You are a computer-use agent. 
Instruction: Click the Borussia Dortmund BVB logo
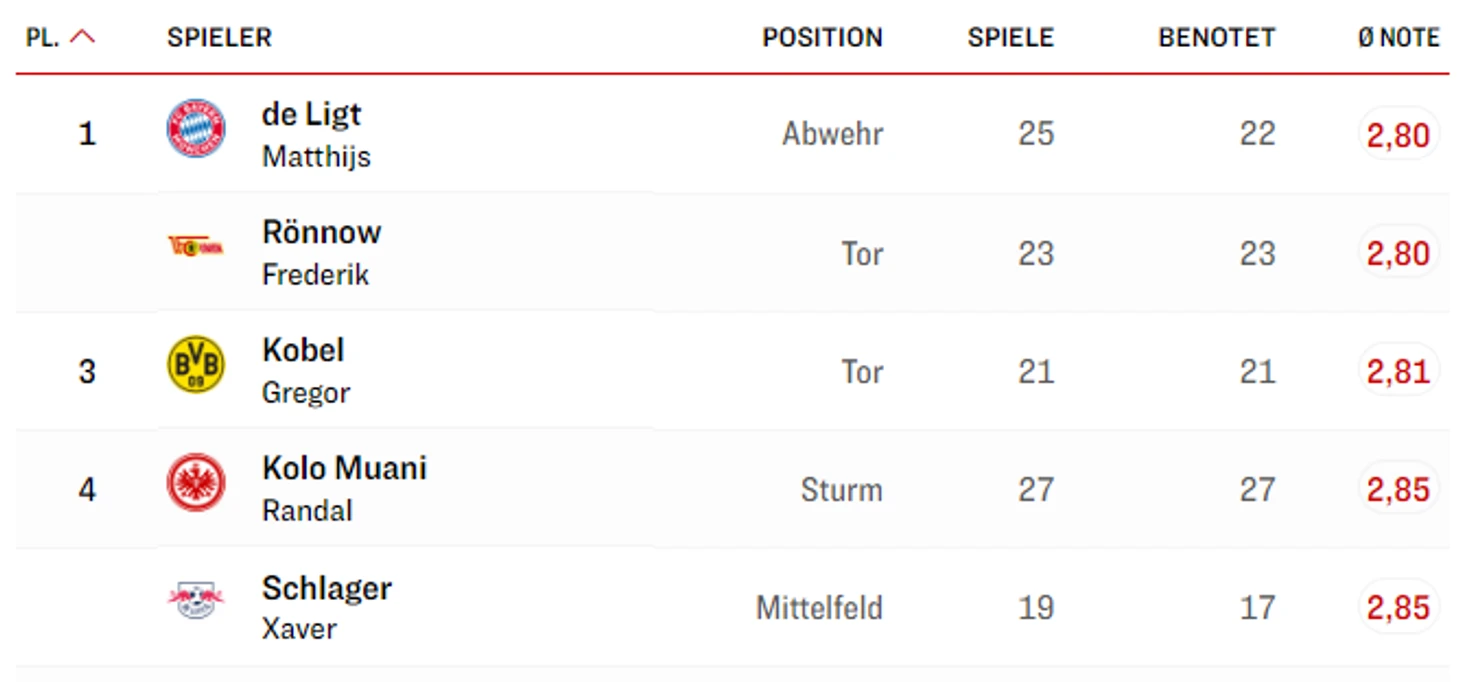(x=196, y=364)
